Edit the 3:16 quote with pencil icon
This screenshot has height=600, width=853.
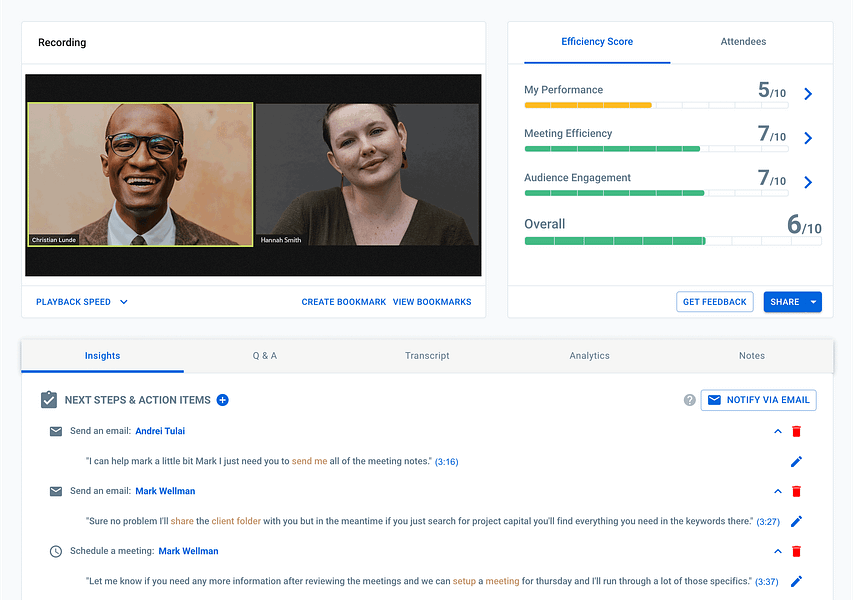click(796, 461)
